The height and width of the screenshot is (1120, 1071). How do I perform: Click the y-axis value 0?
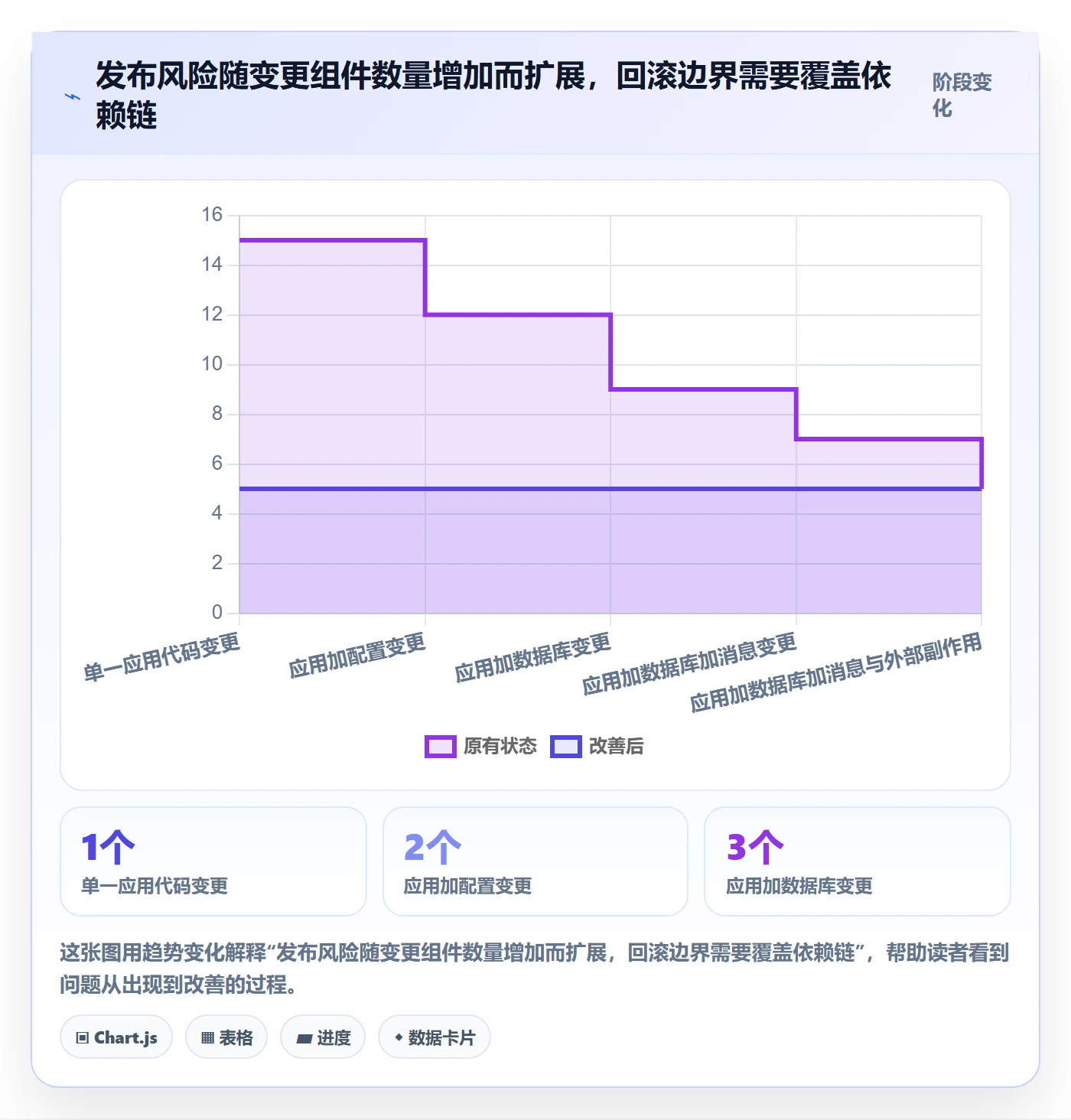tap(217, 612)
